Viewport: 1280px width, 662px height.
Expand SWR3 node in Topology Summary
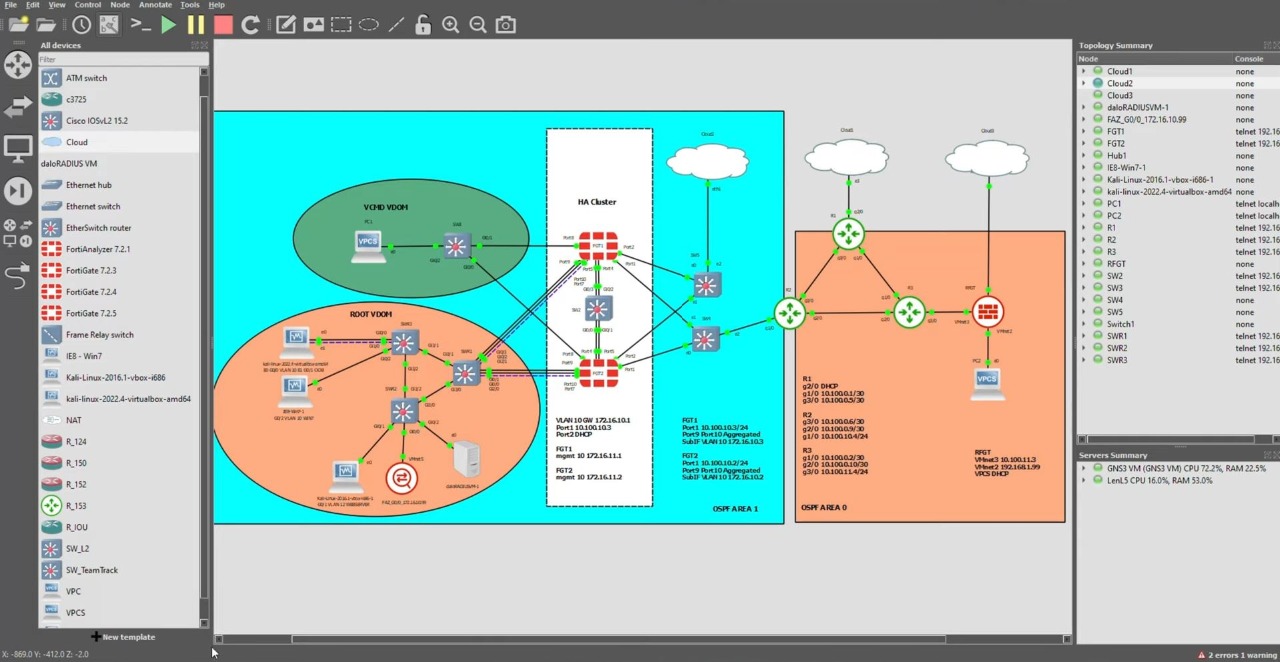point(1083,360)
